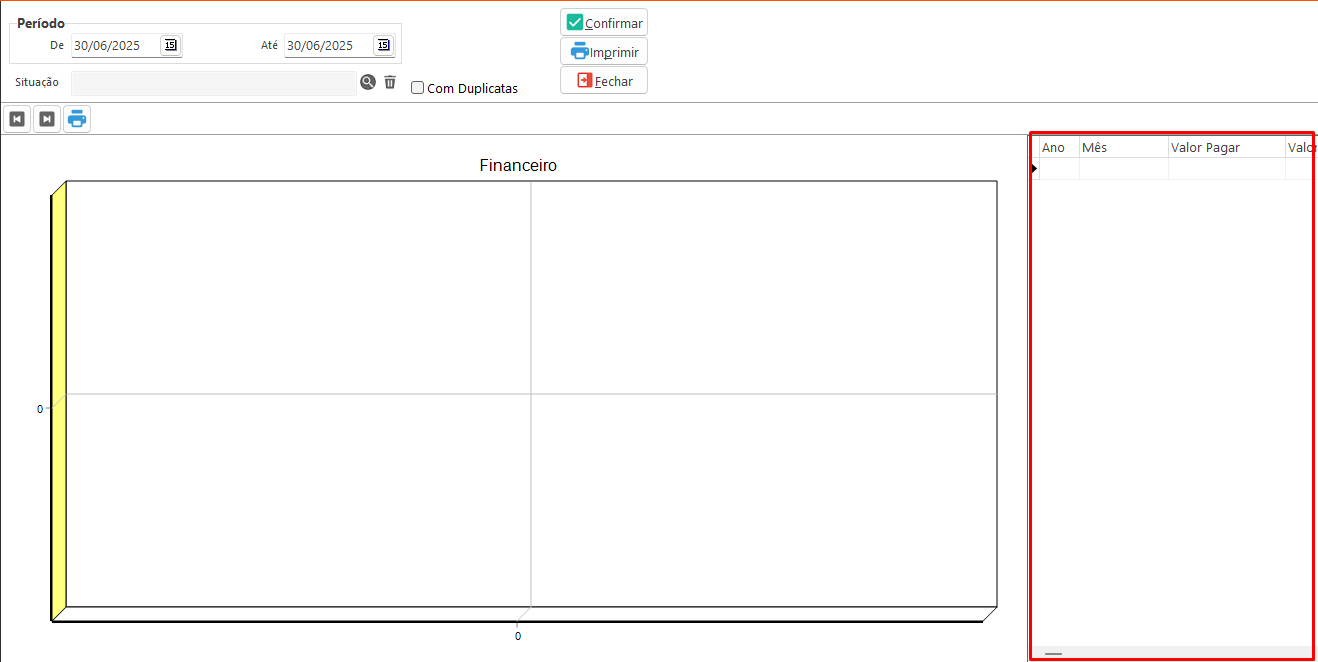The width and height of the screenshot is (1318, 662).
Task: Go to the first chart page icon
Action: point(17,119)
